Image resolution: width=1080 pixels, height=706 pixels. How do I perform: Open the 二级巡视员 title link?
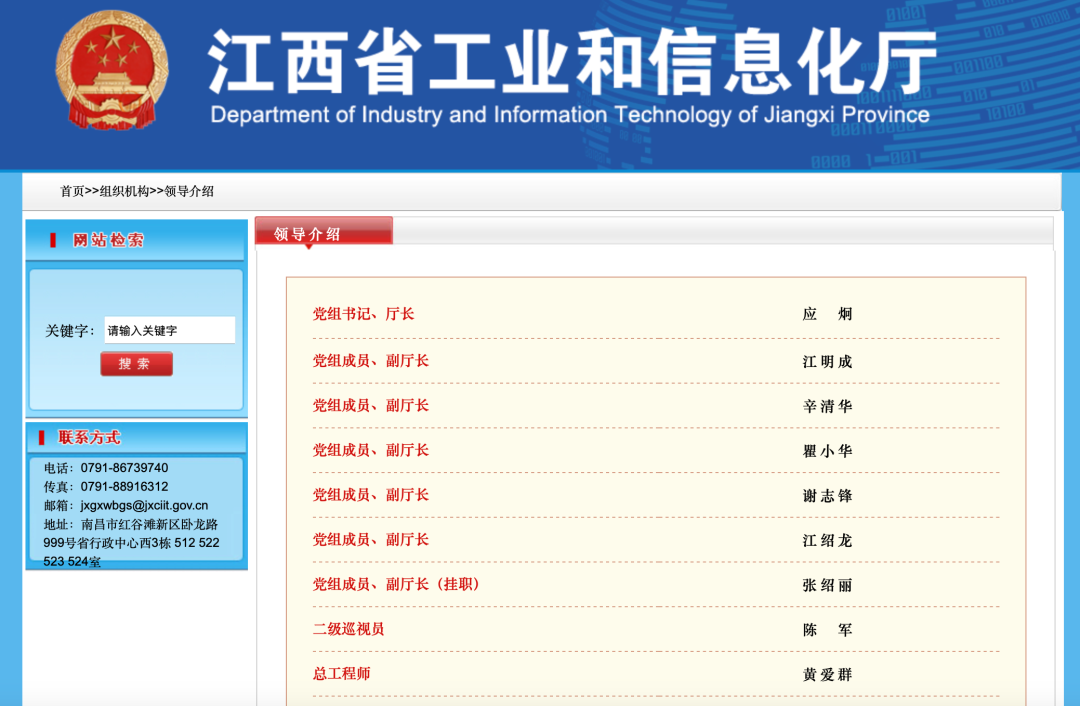click(348, 629)
